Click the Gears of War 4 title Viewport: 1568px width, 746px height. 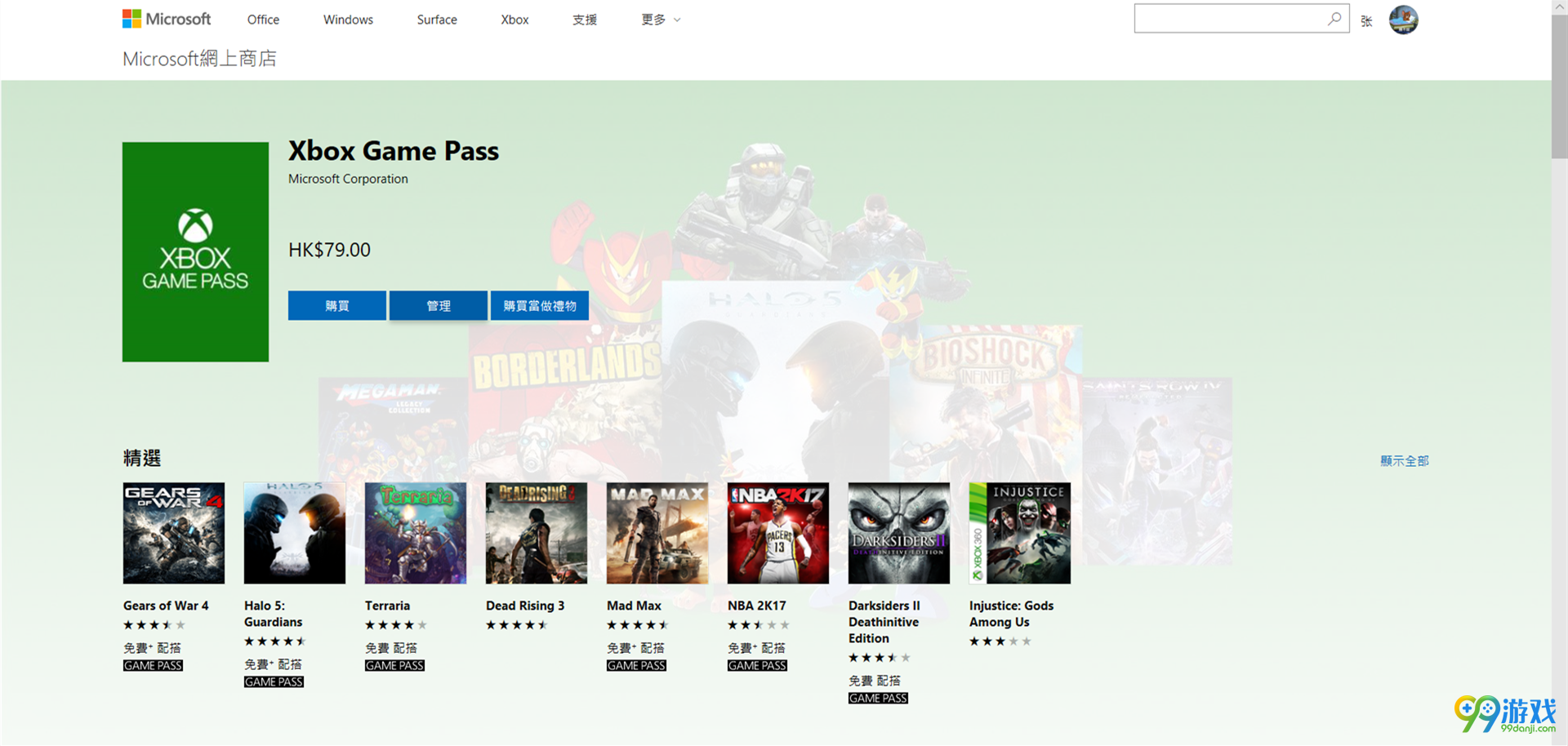tap(166, 606)
